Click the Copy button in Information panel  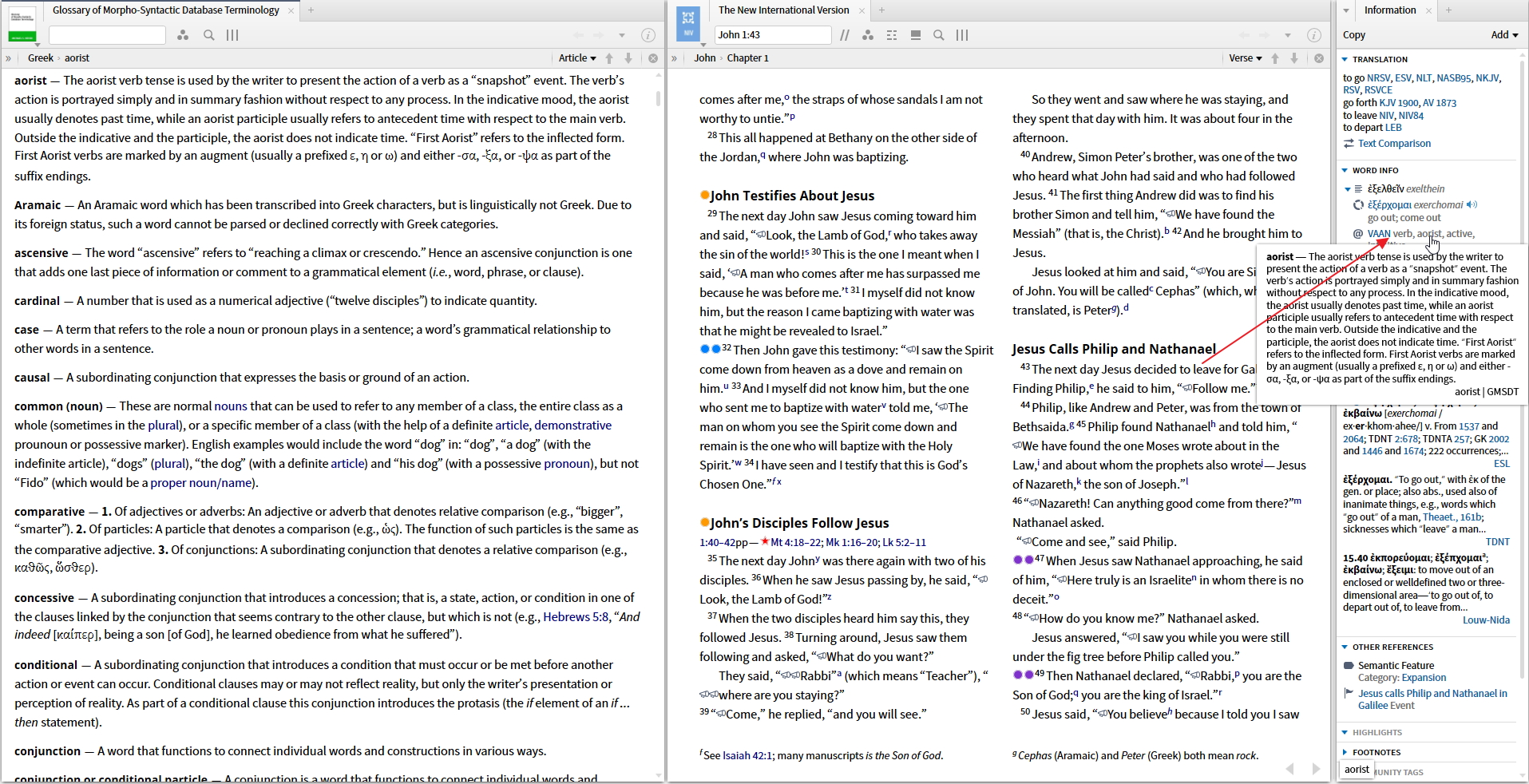pos(1354,35)
